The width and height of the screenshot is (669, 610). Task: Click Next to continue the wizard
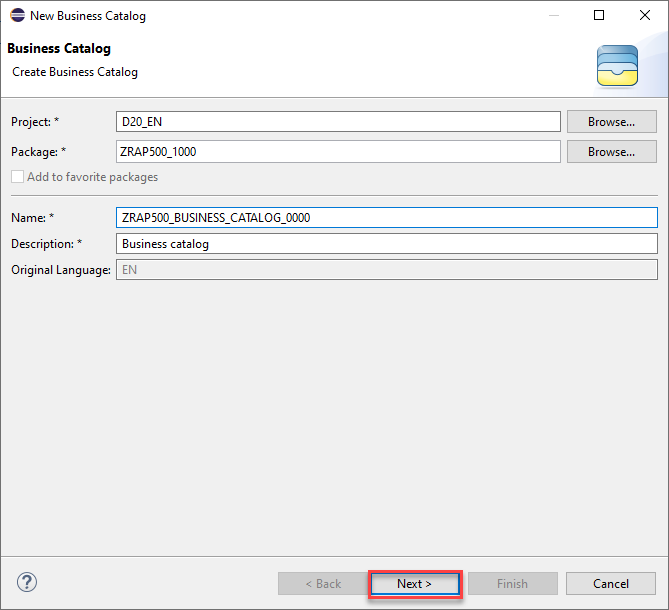415,584
